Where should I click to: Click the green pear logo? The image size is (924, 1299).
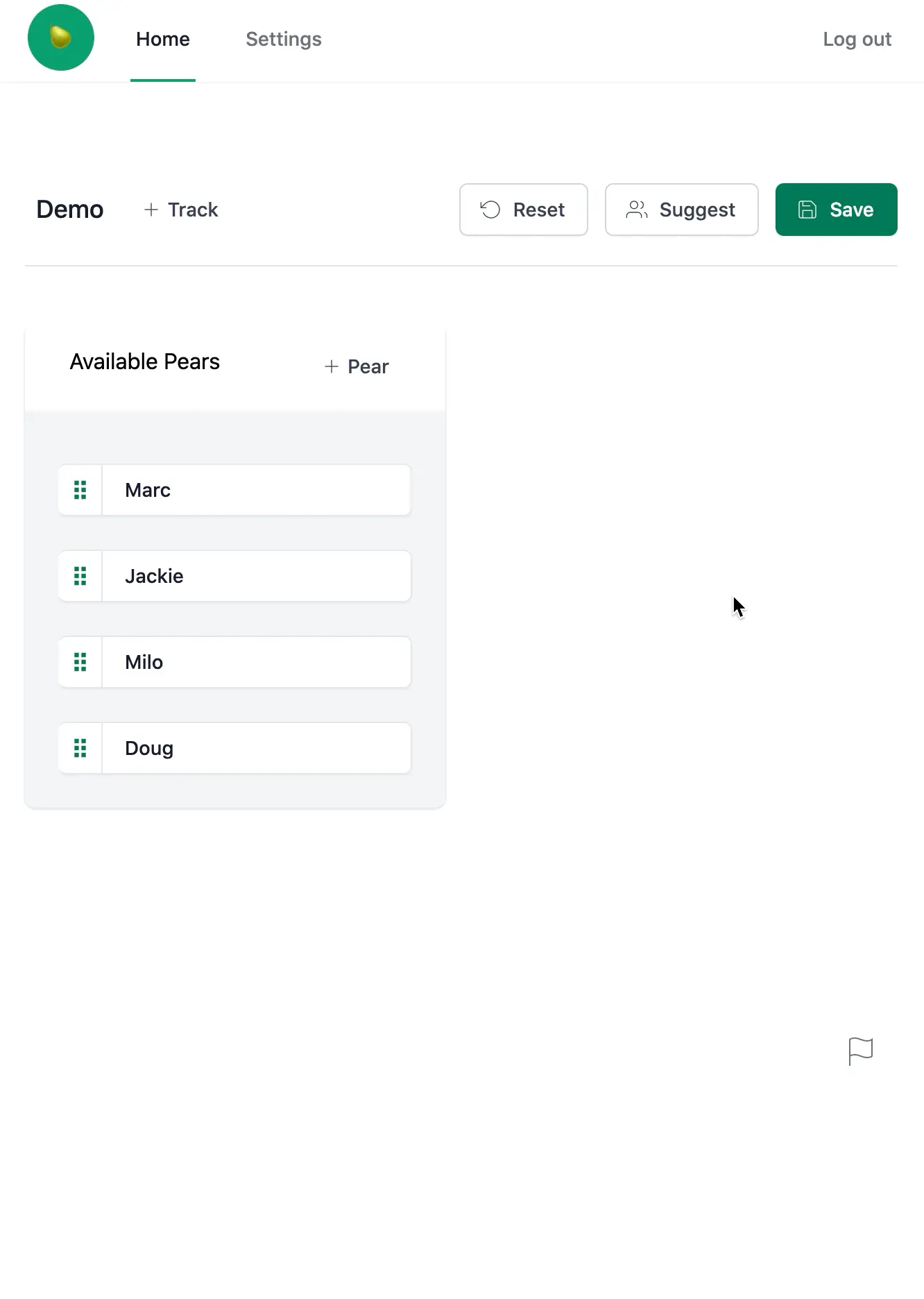61,37
